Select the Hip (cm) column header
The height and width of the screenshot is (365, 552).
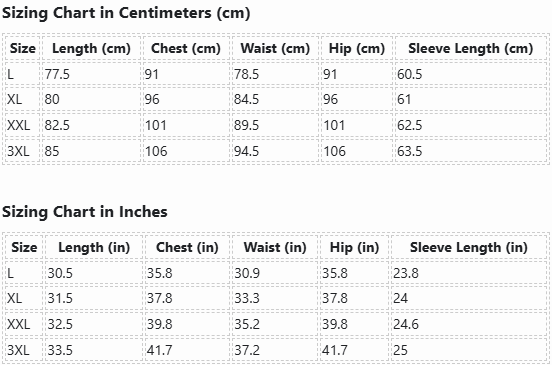[x=357, y=48]
